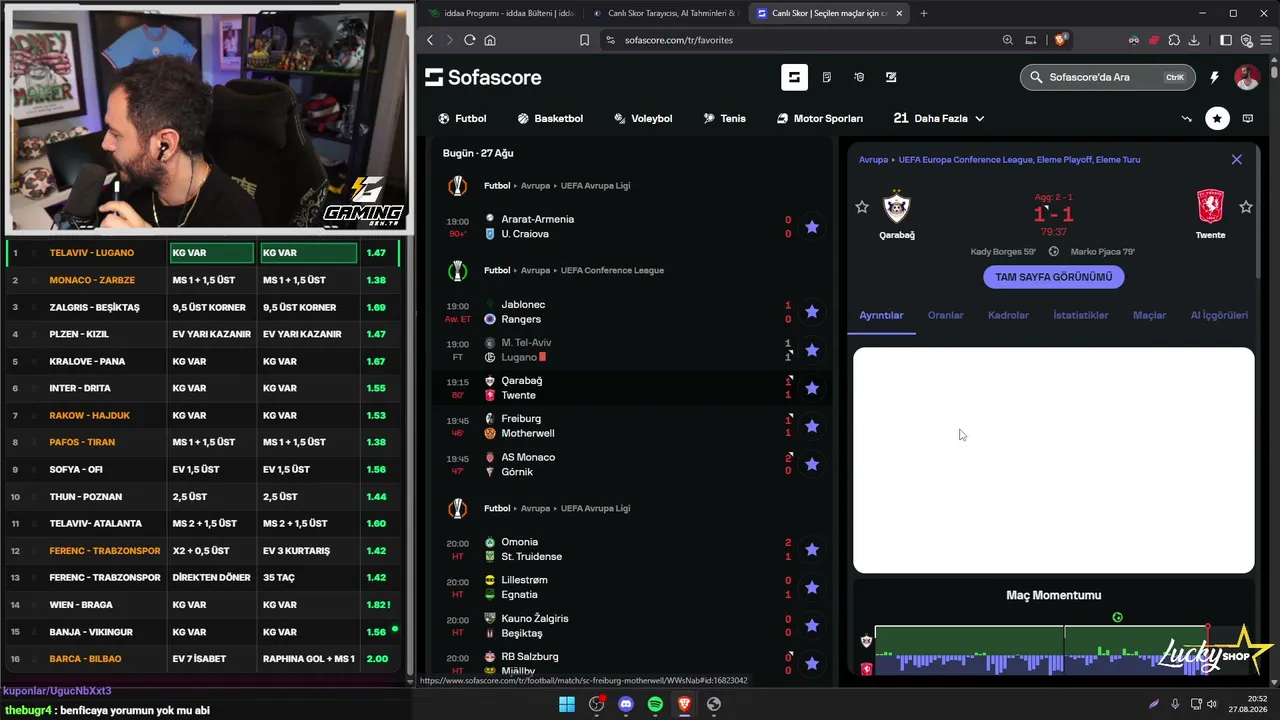The width and height of the screenshot is (1280, 720).
Task: Open the browser downloads icon
Action: click(x=1194, y=40)
